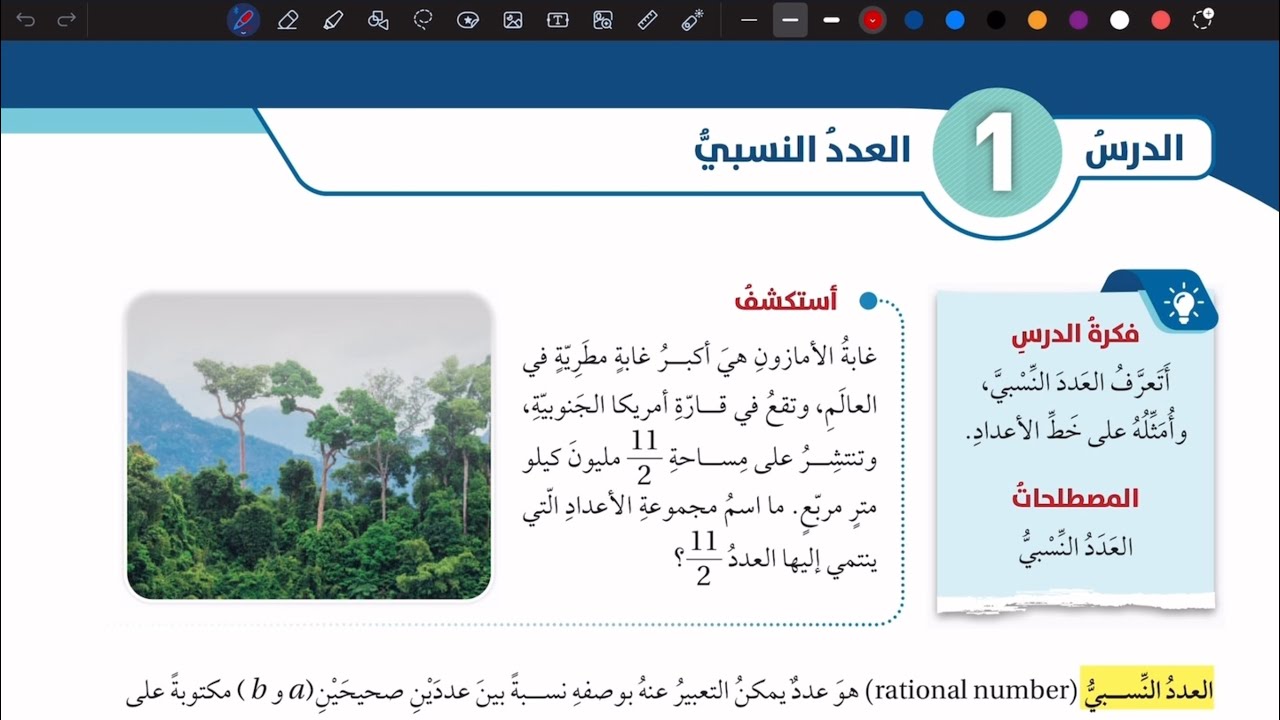Image resolution: width=1280 pixels, height=720 pixels.
Task: Pick the purple color swatch
Action: (x=1078, y=20)
